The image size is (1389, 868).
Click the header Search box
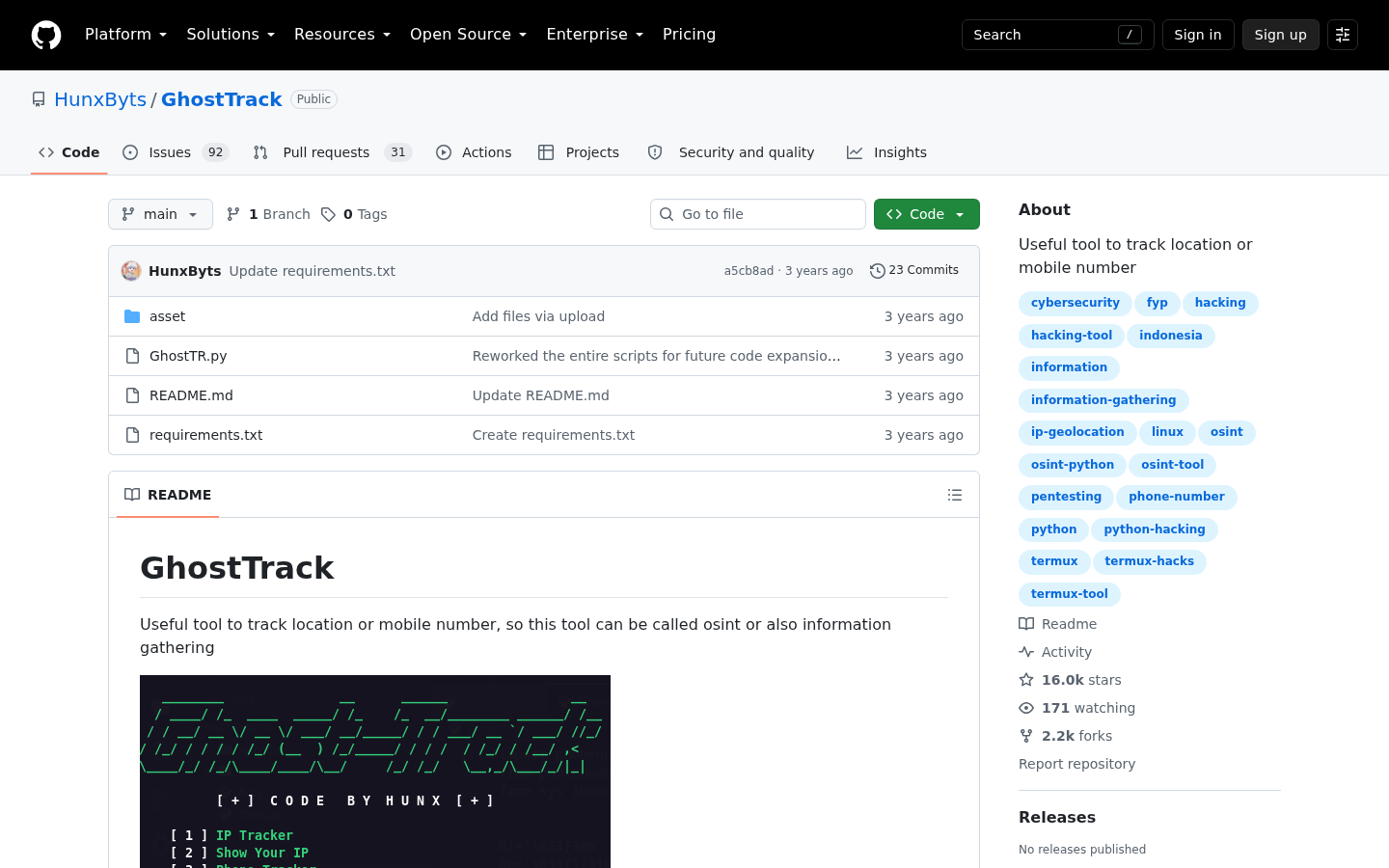coord(1058,35)
